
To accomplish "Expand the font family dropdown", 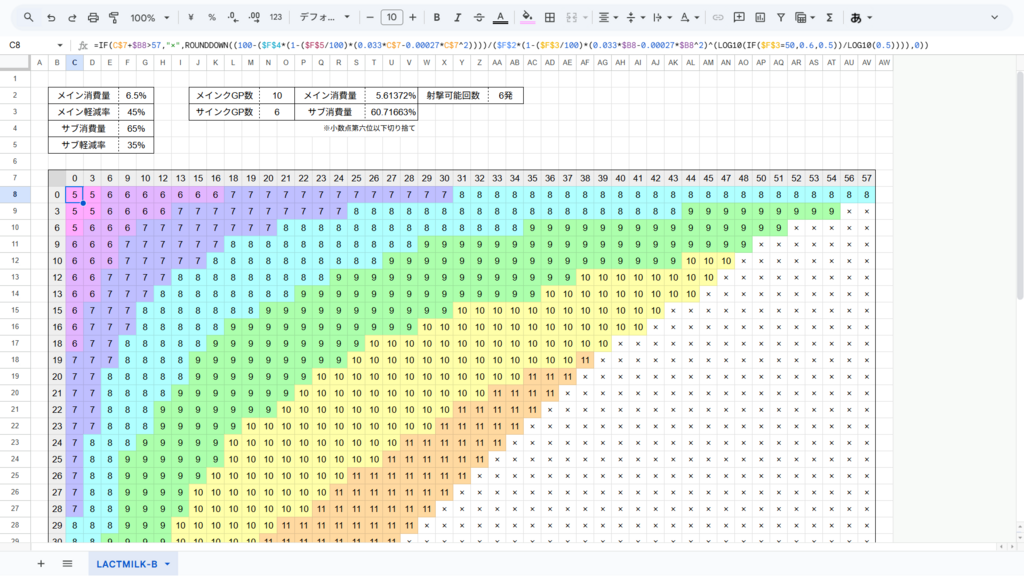I will click(x=325, y=18).
